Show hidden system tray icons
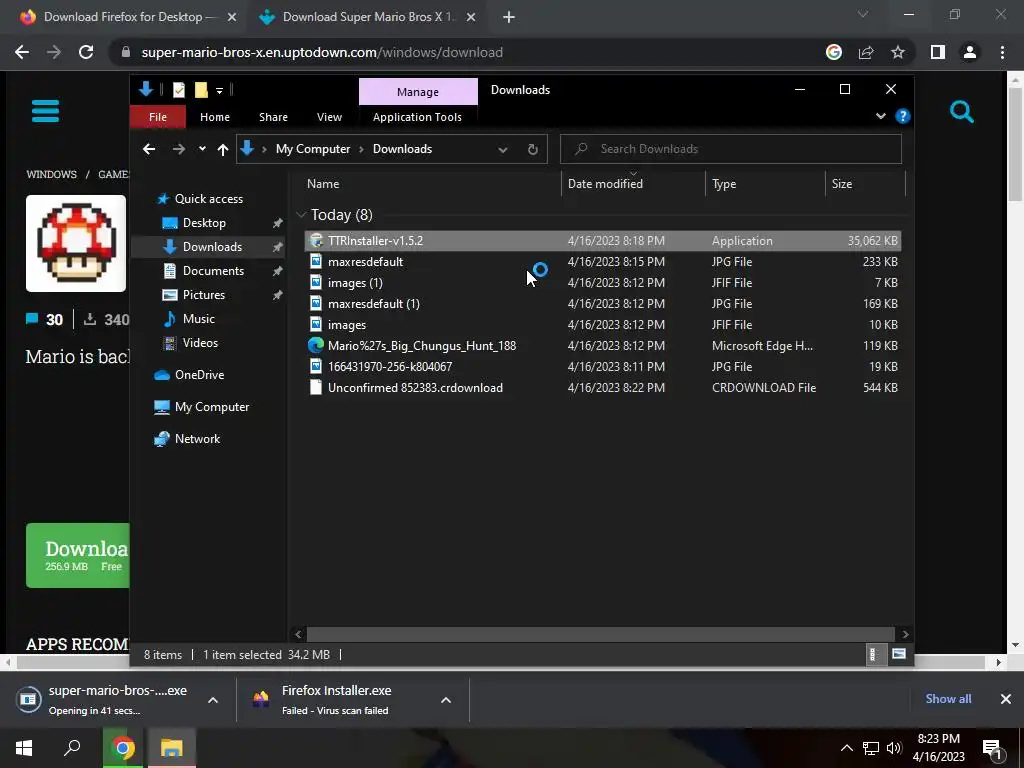The image size is (1024, 768). [846, 748]
